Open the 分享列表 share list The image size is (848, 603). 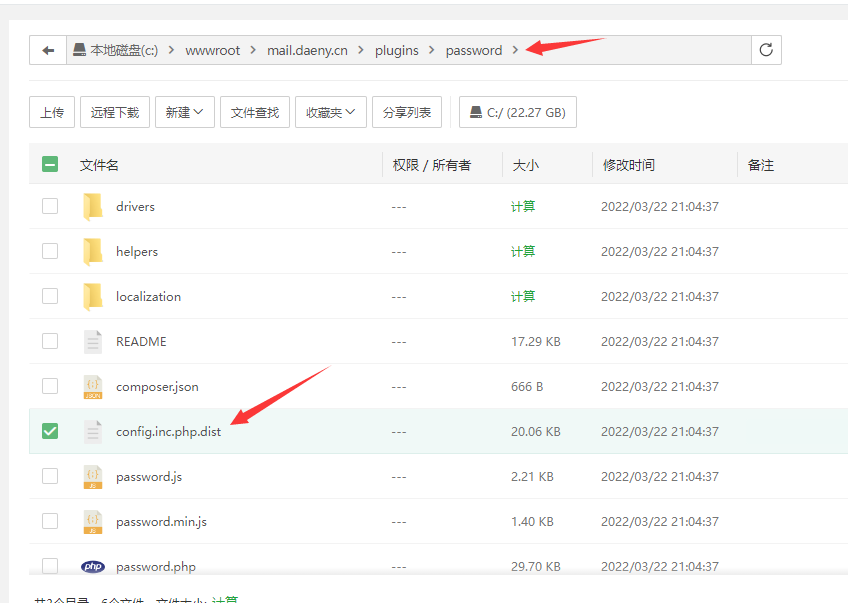click(407, 113)
